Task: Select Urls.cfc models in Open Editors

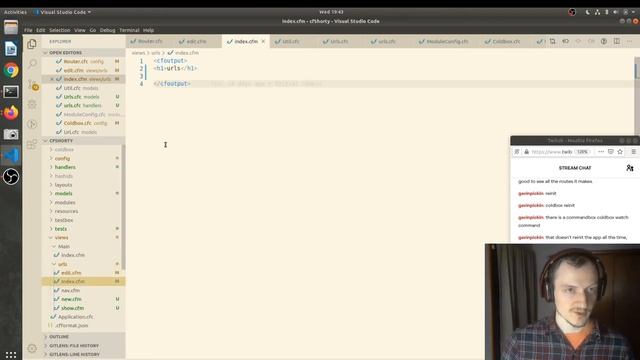Action: click(83, 97)
